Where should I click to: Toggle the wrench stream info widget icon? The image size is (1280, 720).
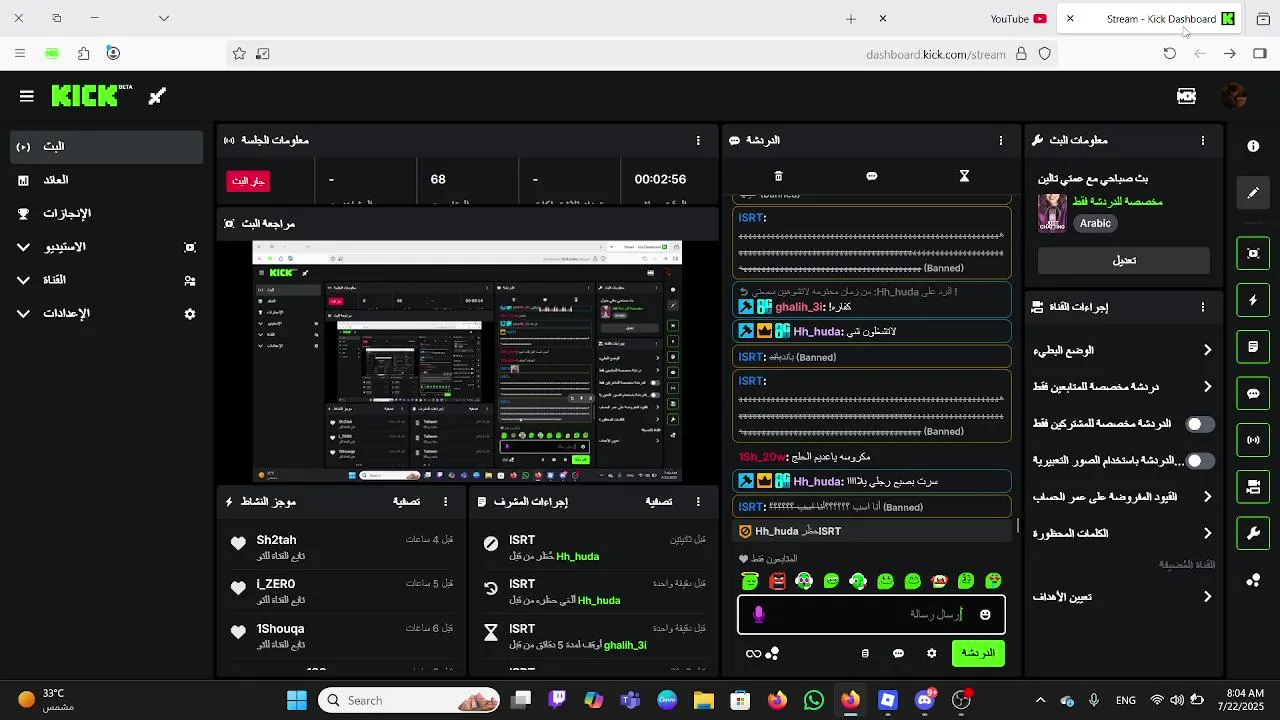(x=1253, y=533)
